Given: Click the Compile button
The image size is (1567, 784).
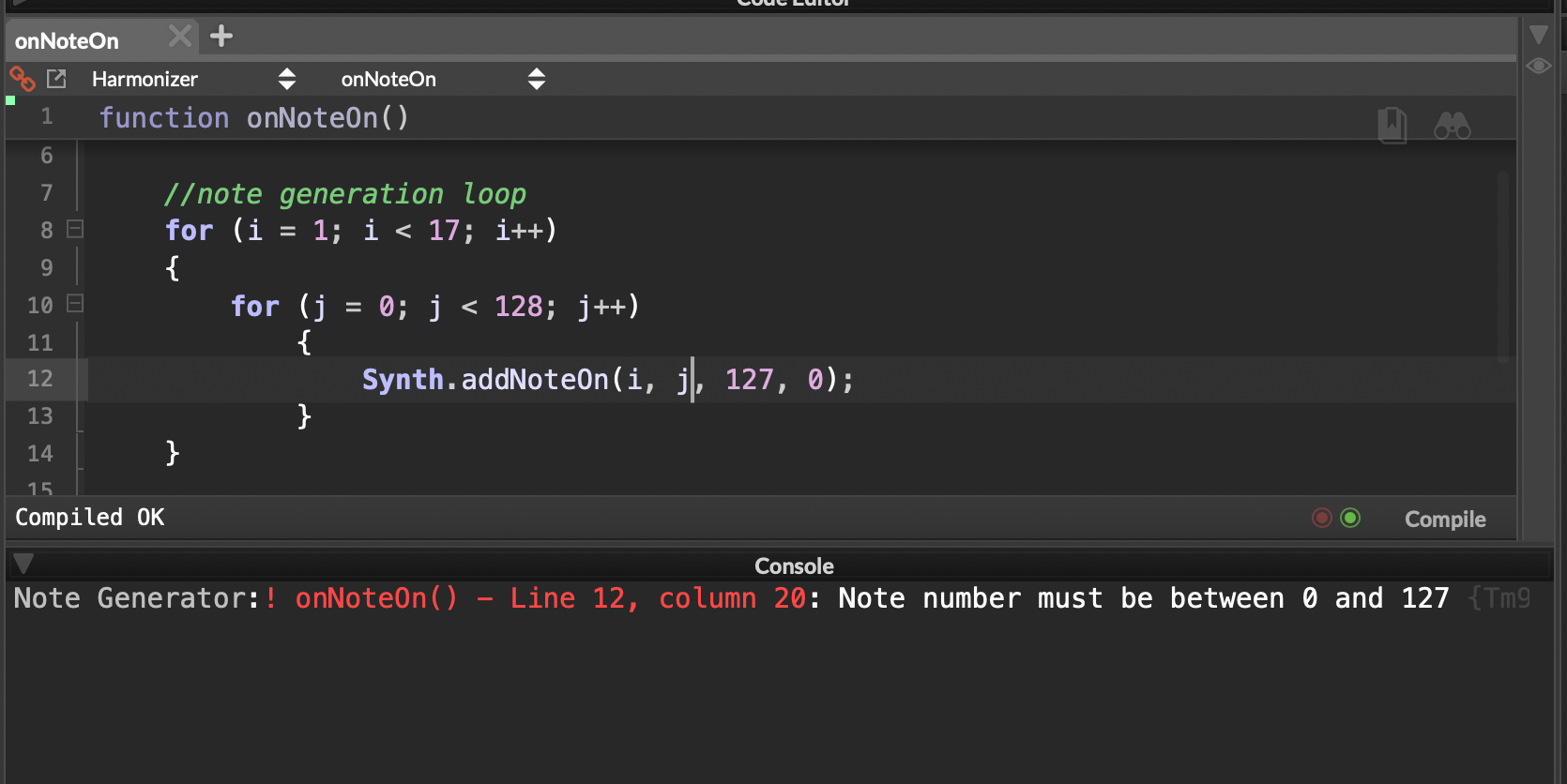Looking at the screenshot, I should click(1445, 519).
